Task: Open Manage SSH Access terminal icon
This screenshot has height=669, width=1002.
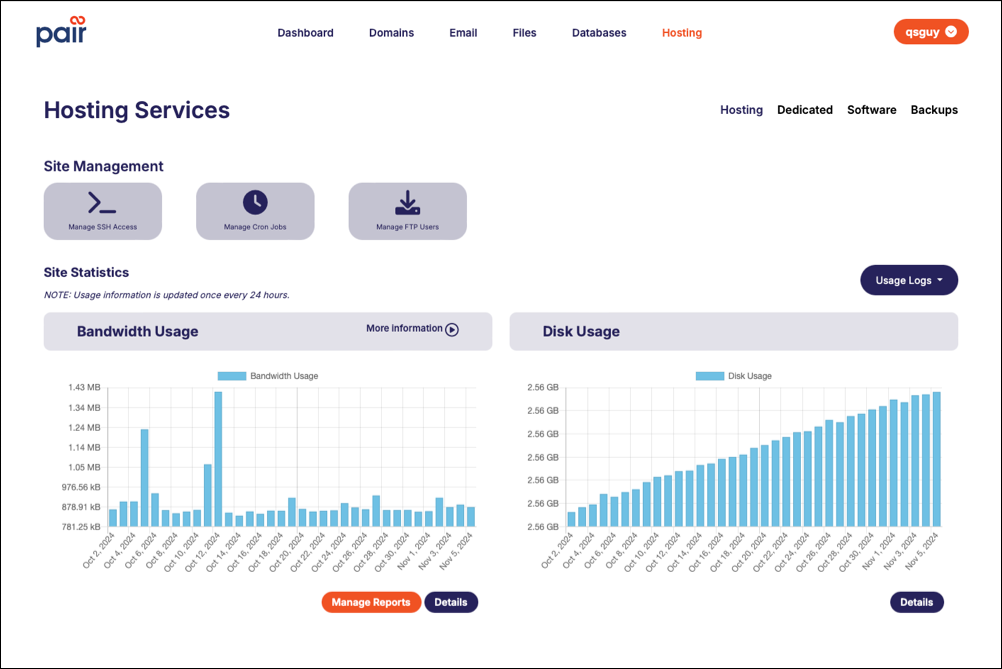Action: click(102, 203)
